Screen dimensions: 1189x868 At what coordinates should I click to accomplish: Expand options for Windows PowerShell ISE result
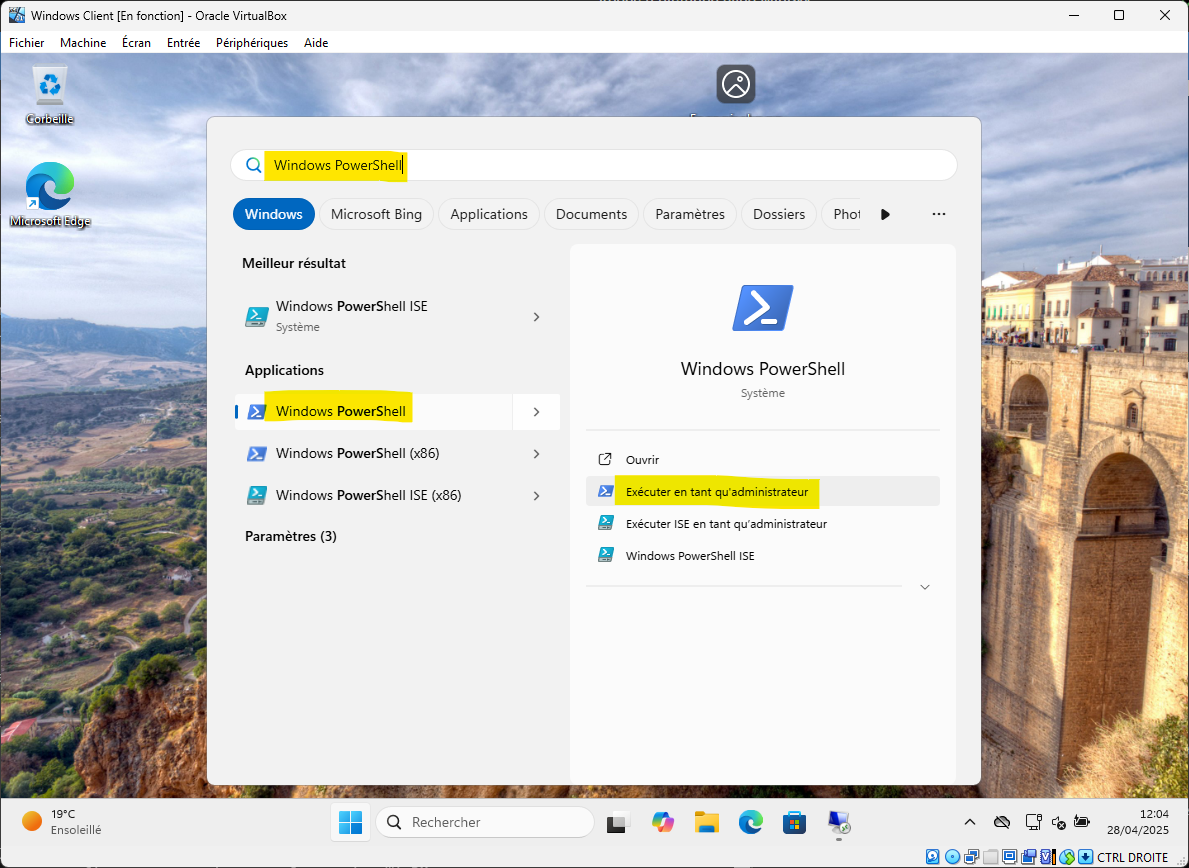click(x=537, y=316)
